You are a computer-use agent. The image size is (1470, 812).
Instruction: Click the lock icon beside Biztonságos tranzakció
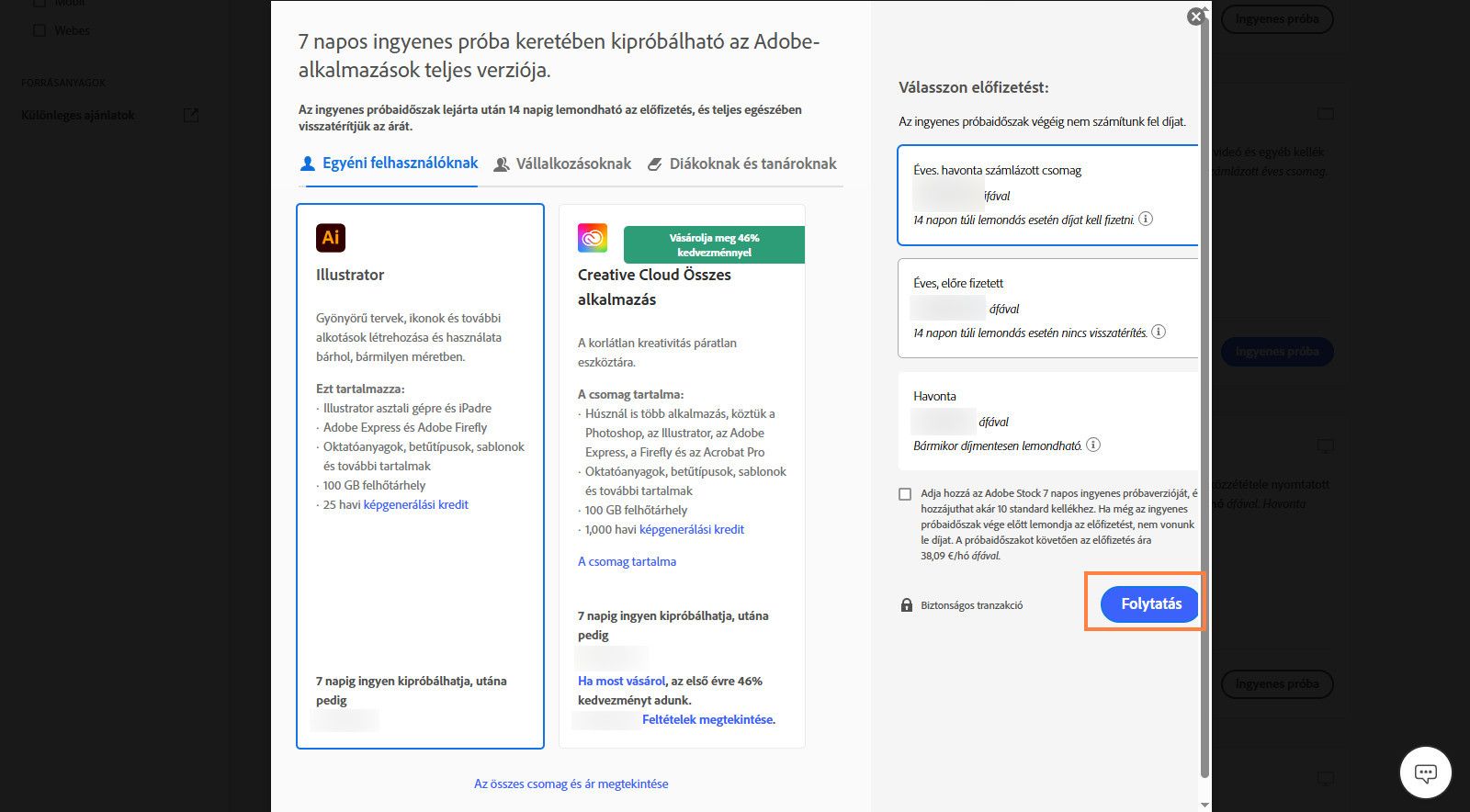[x=907, y=605]
